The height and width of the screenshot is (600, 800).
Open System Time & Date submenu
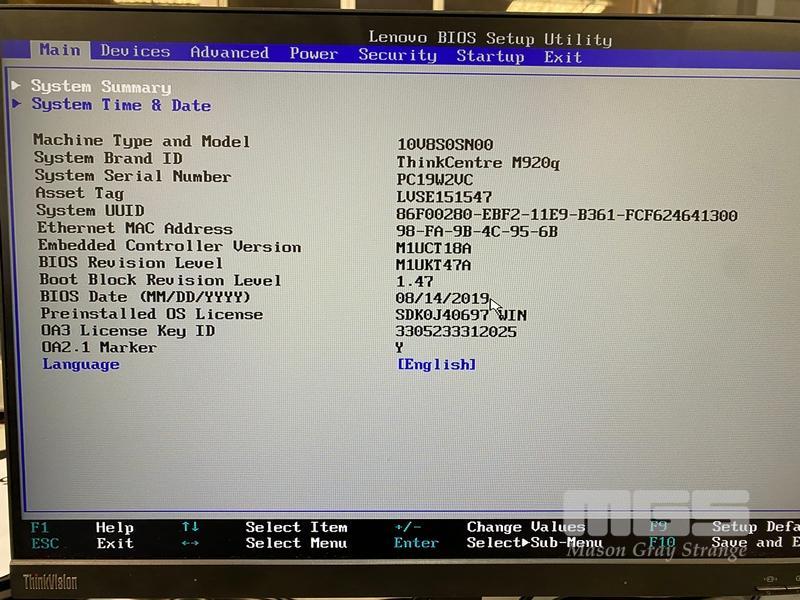point(120,105)
